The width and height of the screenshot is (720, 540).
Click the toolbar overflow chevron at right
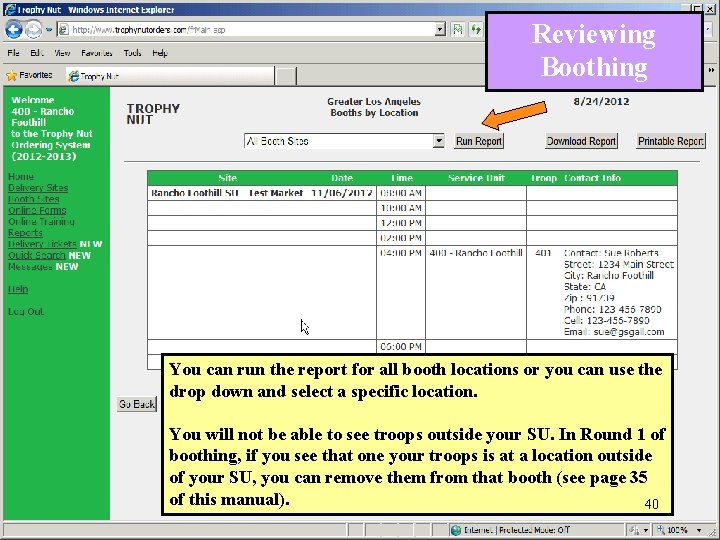(711, 70)
